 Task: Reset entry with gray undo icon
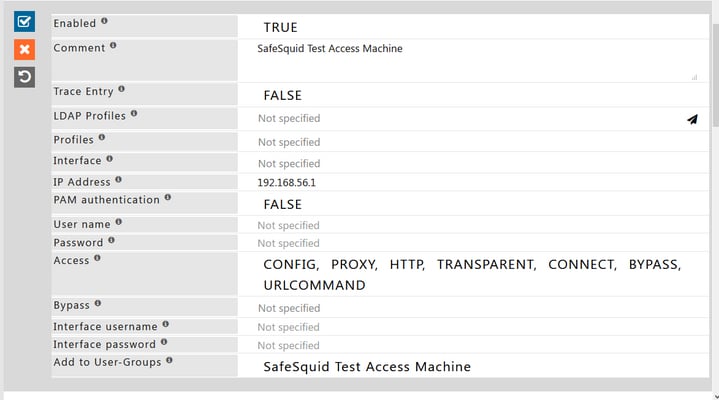pyautogui.click(x=24, y=77)
